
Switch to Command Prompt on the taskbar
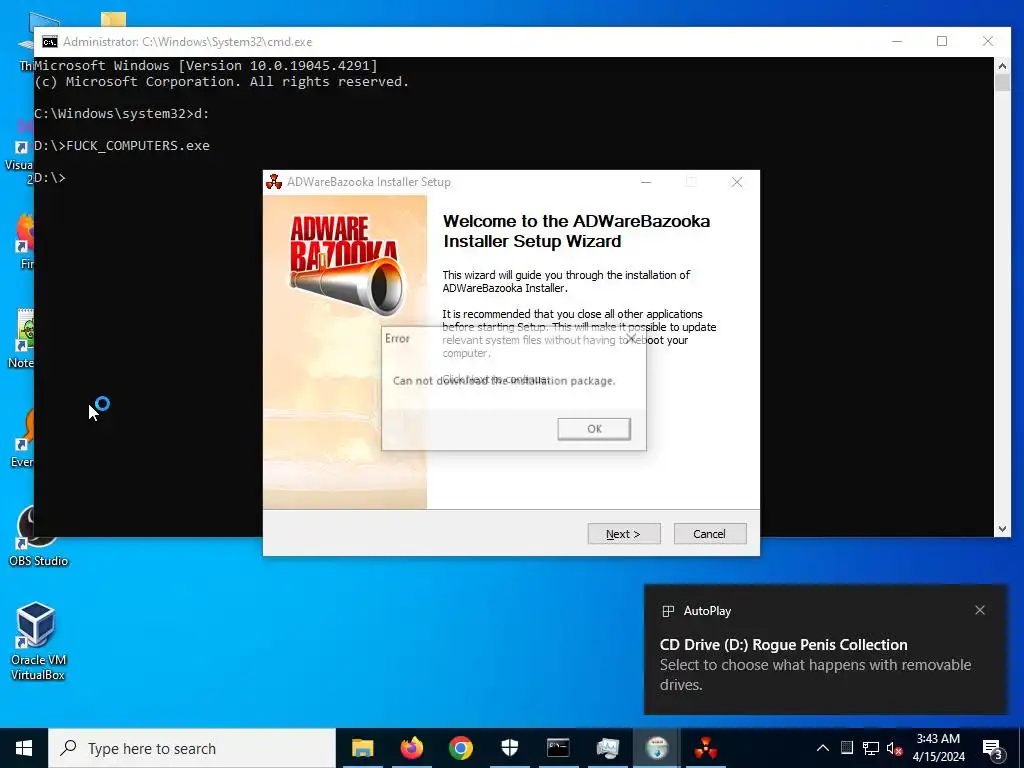tap(558, 748)
